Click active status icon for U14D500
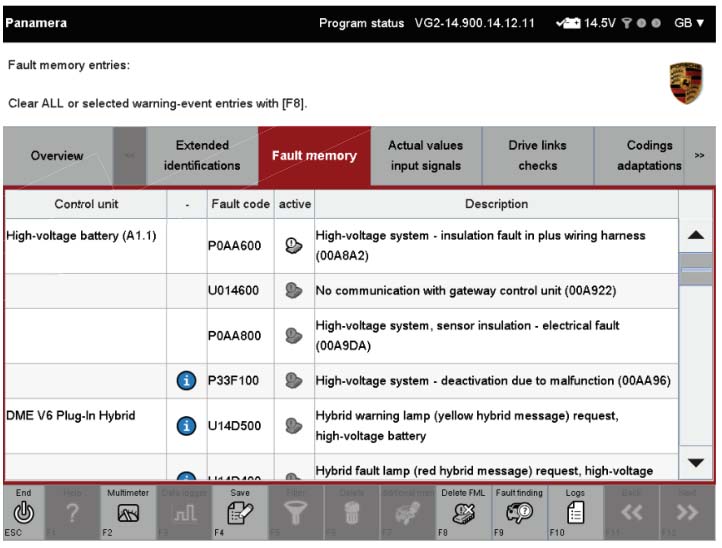Screen dimensions: 722x548 coord(293,426)
